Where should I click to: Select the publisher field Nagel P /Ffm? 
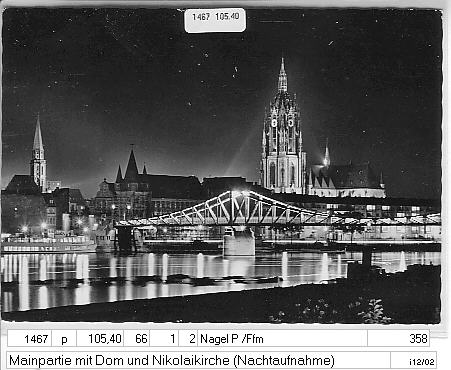pyautogui.click(x=282, y=339)
